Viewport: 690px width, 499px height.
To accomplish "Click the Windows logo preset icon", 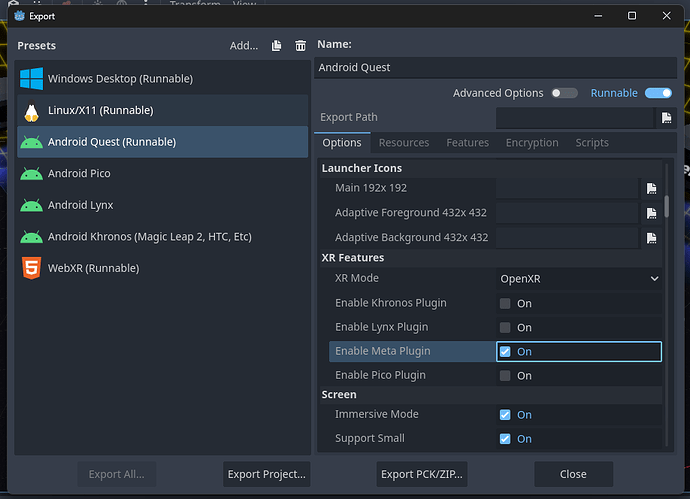I will [x=32, y=79].
